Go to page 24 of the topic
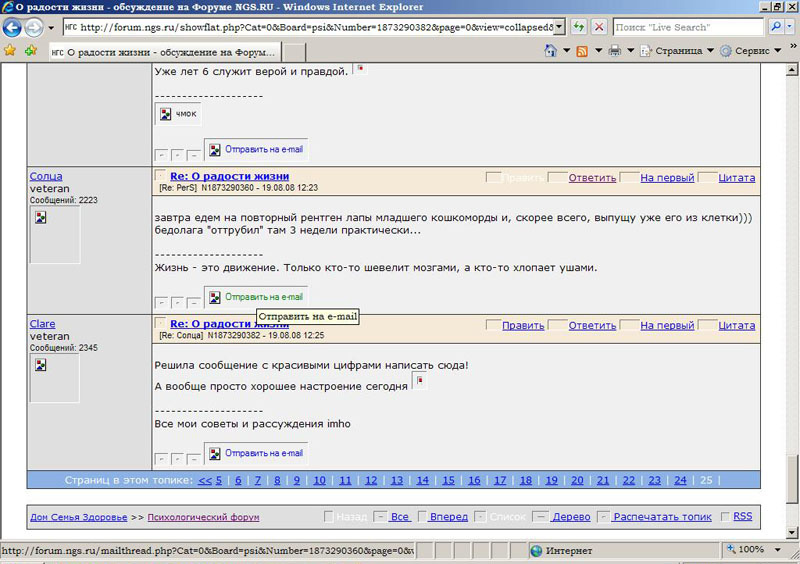Screen dimensions: 800x564 coord(680,480)
